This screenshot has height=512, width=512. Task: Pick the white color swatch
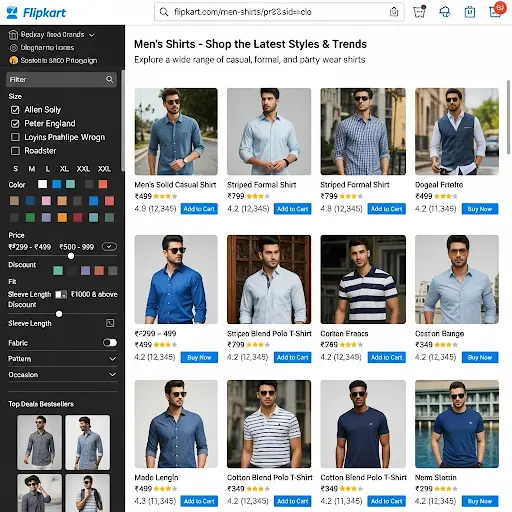click(42, 184)
